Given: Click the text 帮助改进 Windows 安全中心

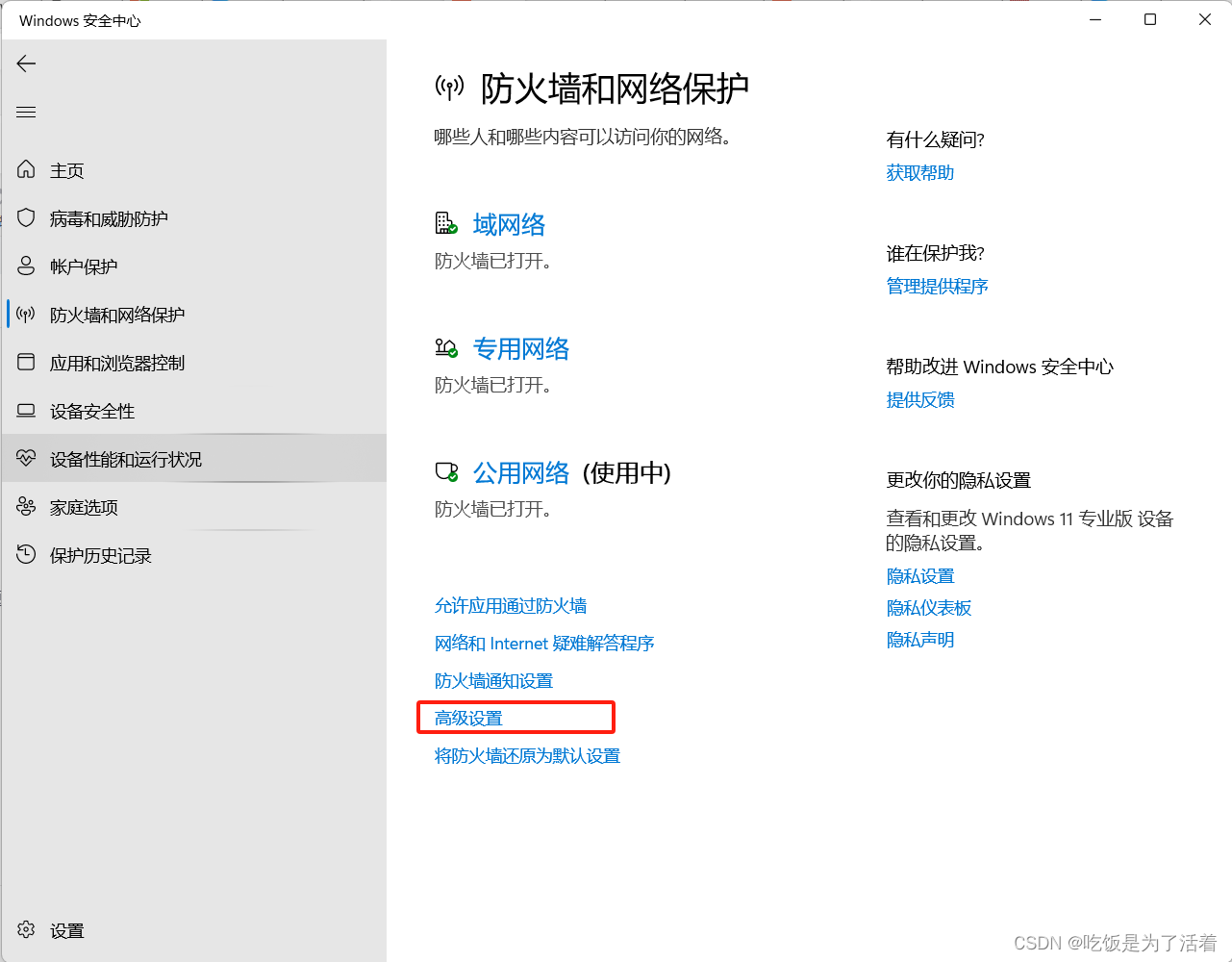Looking at the screenshot, I should pyautogui.click(x=1000, y=367).
